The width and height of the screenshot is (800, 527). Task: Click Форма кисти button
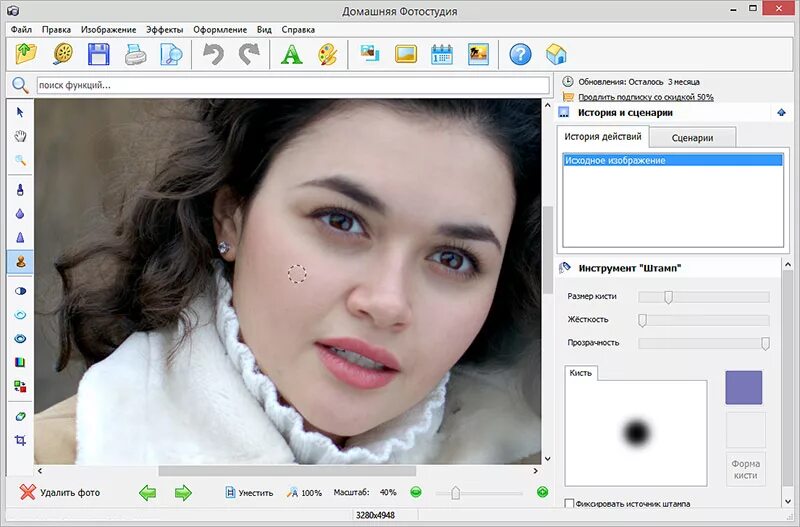click(x=745, y=469)
